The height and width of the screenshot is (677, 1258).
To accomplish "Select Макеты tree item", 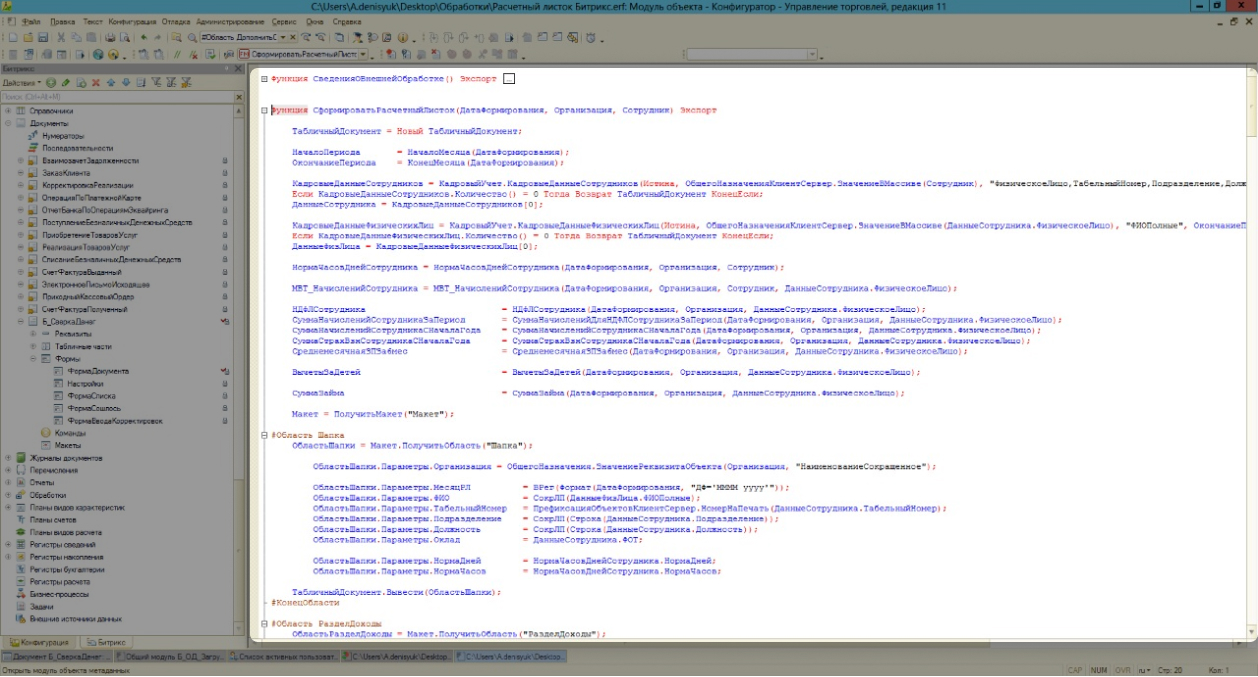I will point(67,445).
